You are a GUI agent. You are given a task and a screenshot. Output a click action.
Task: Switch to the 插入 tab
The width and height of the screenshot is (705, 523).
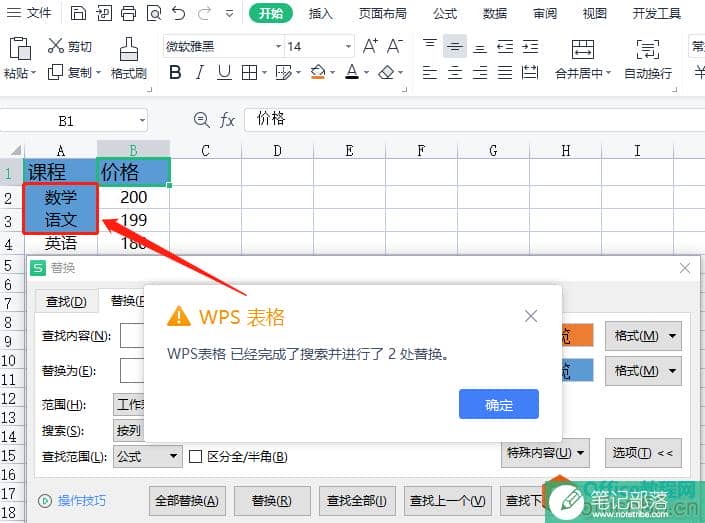pyautogui.click(x=321, y=13)
